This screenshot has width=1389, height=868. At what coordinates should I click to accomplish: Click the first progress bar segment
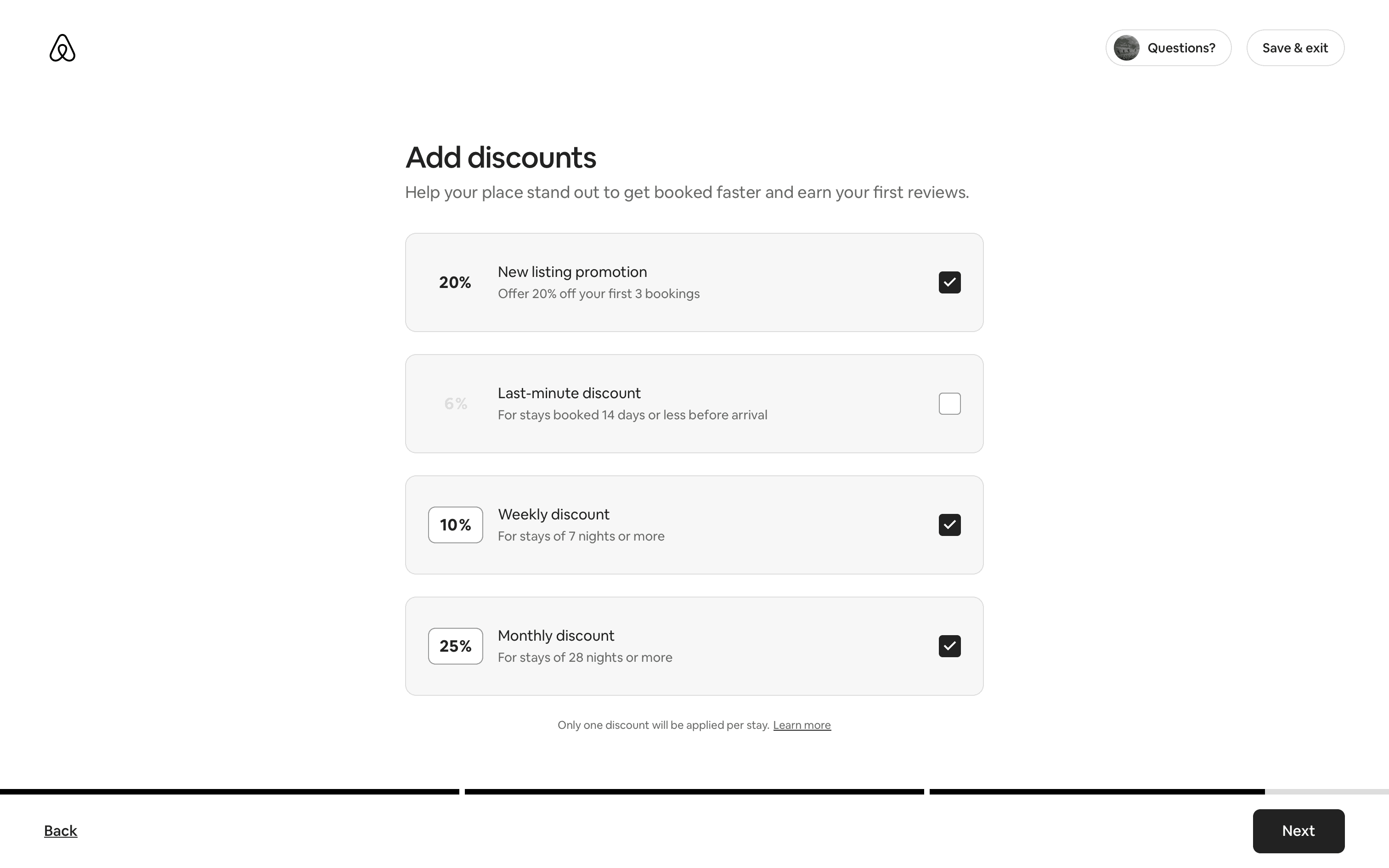coord(230,792)
